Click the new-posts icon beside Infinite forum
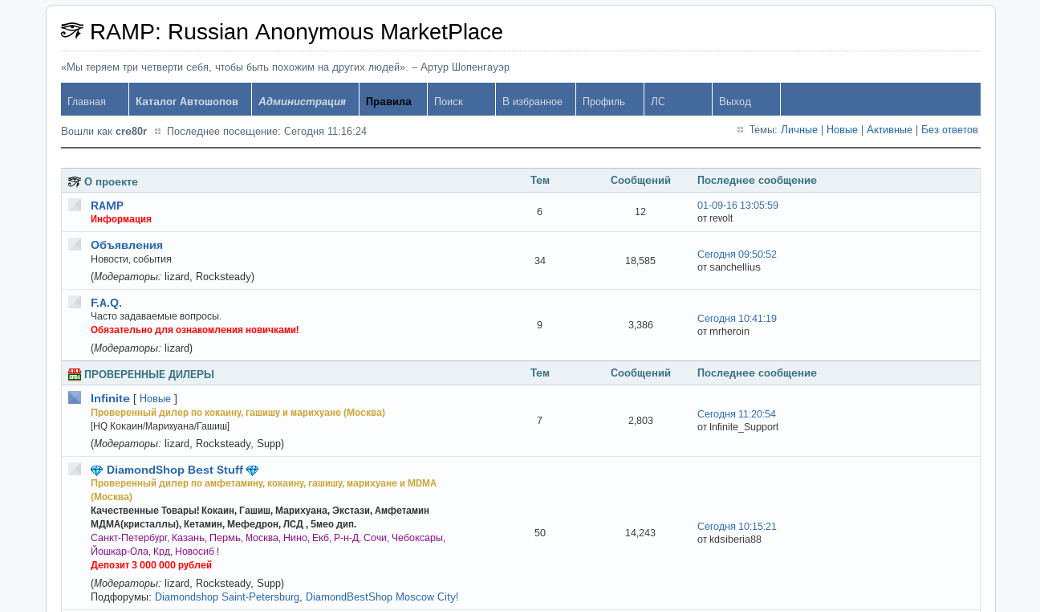 click(74, 398)
